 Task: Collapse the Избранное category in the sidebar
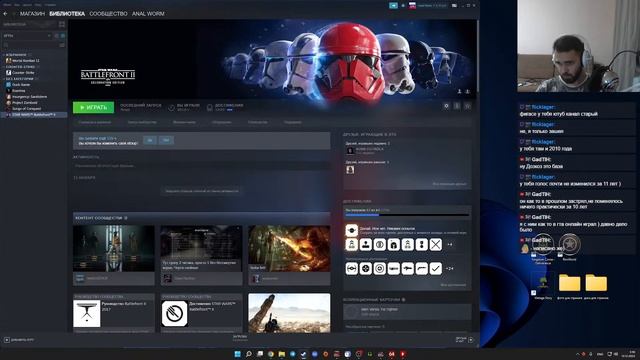(16, 55)
